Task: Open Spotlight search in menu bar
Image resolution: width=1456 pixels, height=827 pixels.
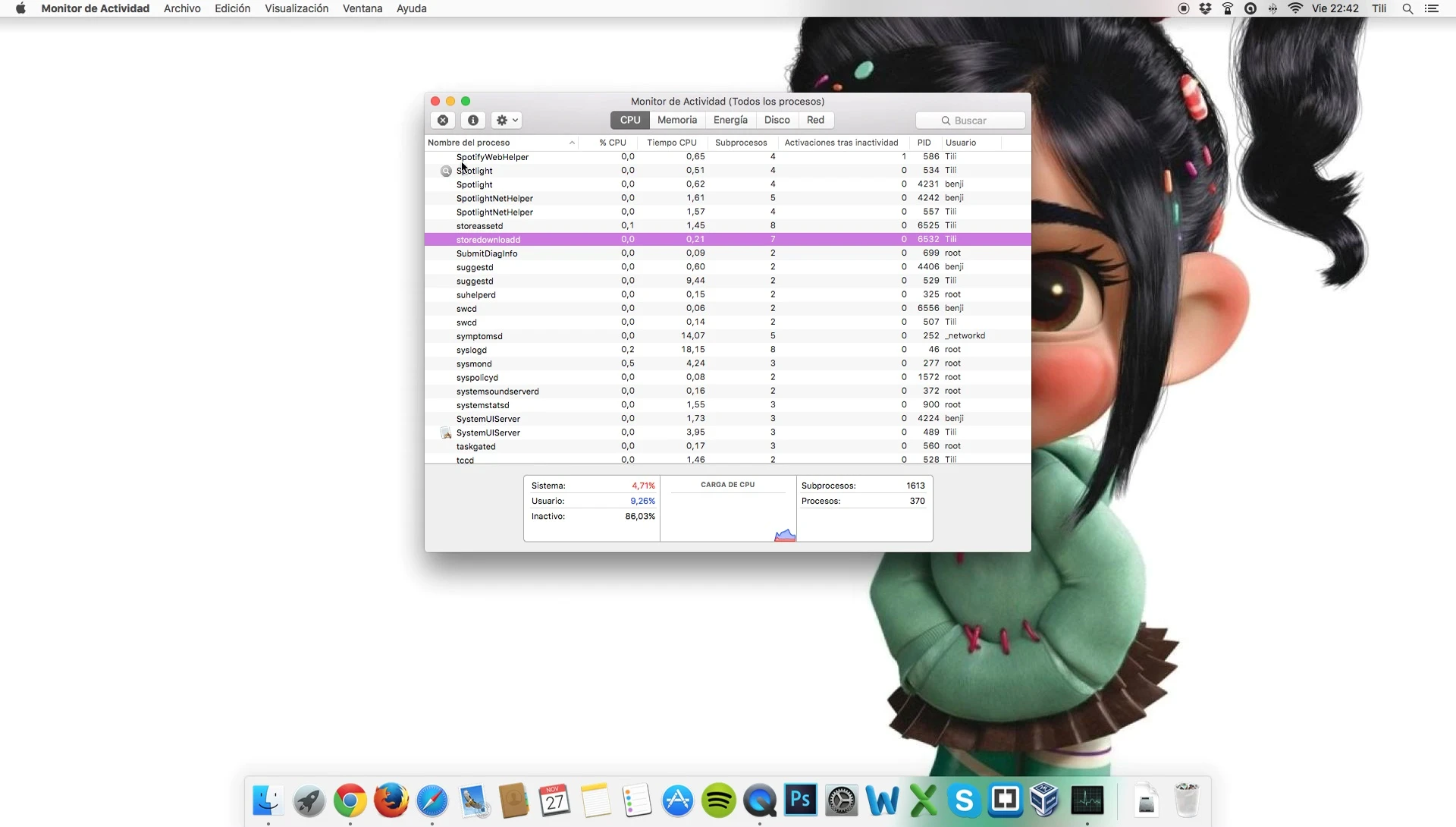Action: [x=1407, y=8]
